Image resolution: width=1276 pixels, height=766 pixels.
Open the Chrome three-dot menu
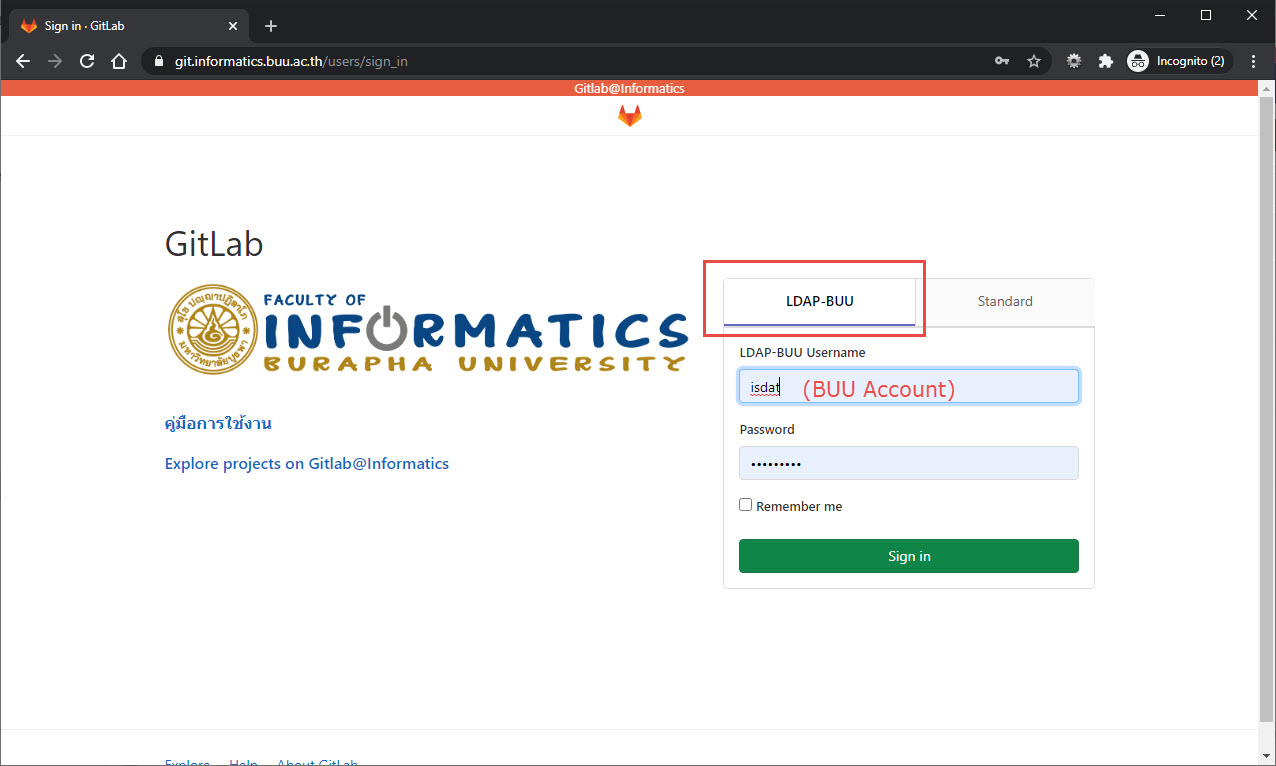tap(1254, 61)
